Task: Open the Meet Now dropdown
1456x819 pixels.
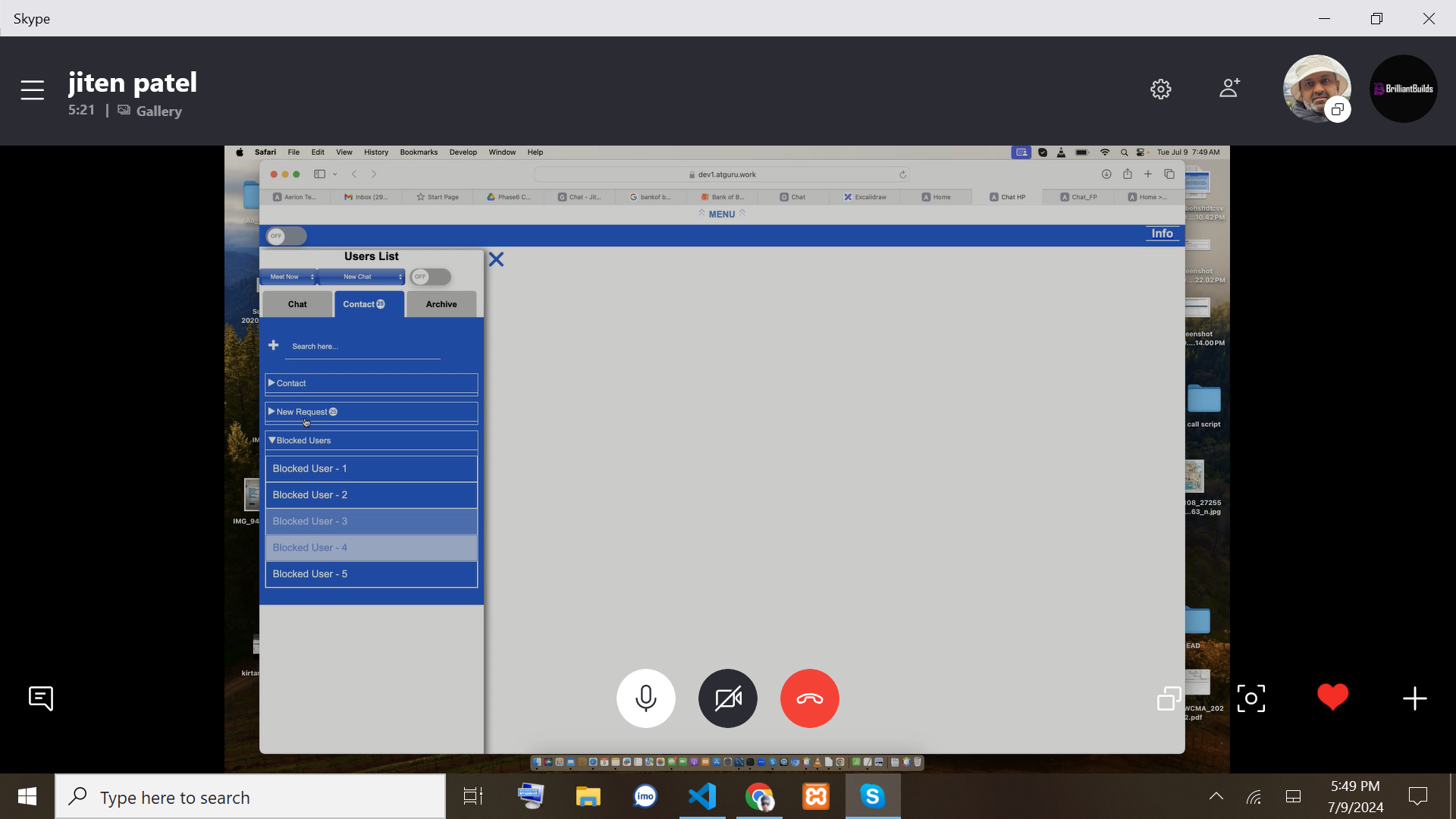Action: [288, 277]
